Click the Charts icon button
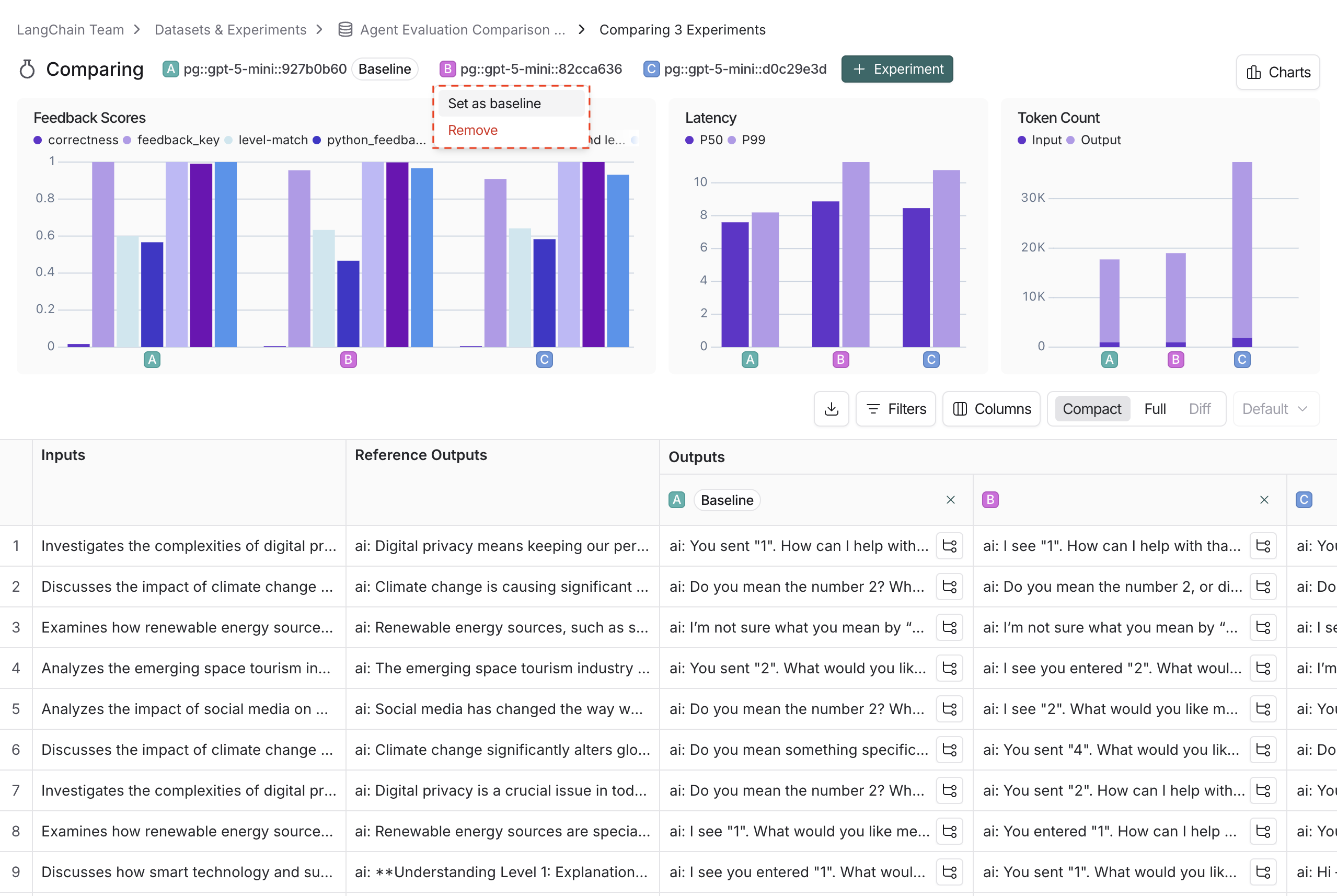 (x=1277, y=73)
